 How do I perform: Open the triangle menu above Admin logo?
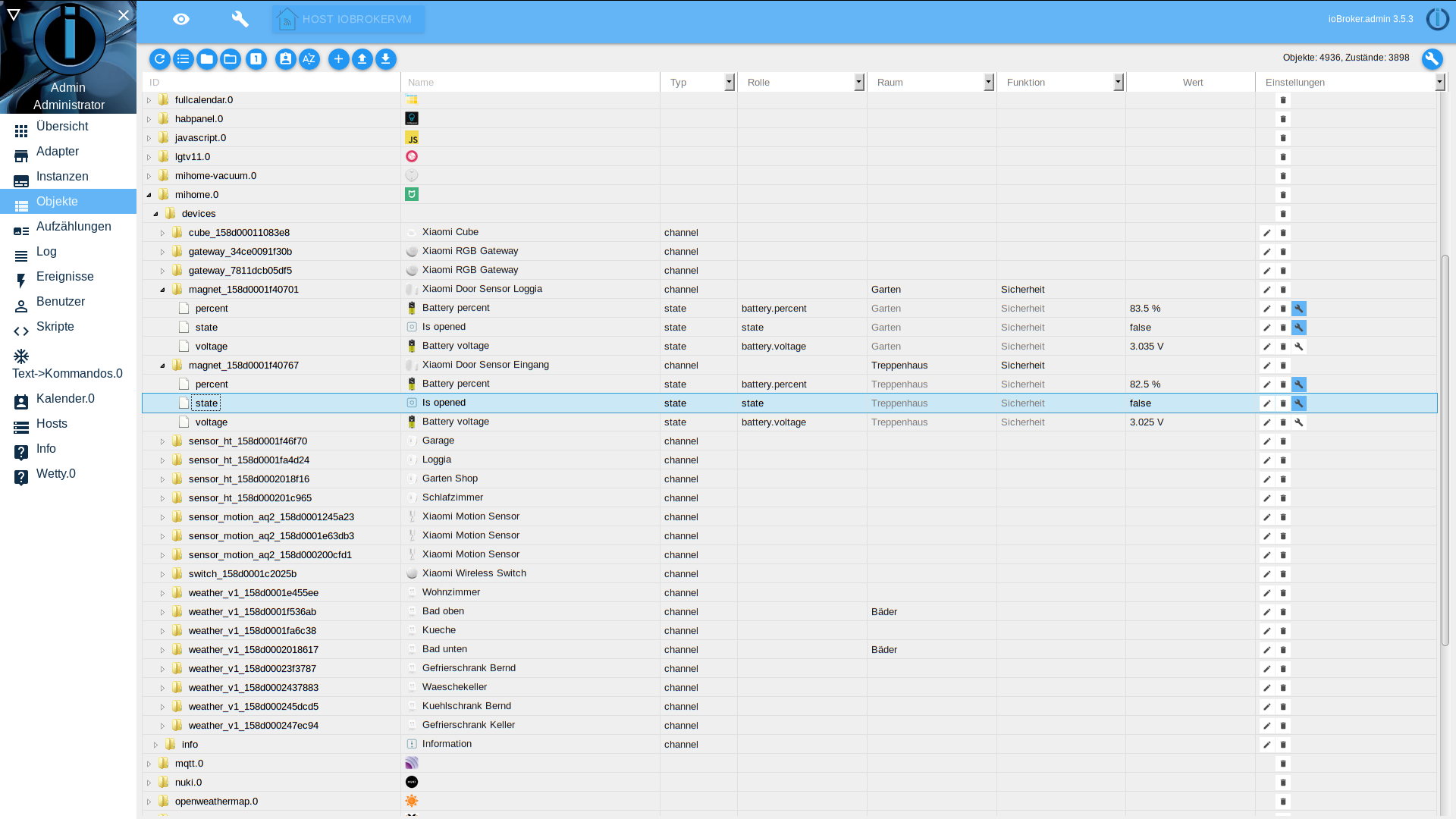[x=13, y=14]
